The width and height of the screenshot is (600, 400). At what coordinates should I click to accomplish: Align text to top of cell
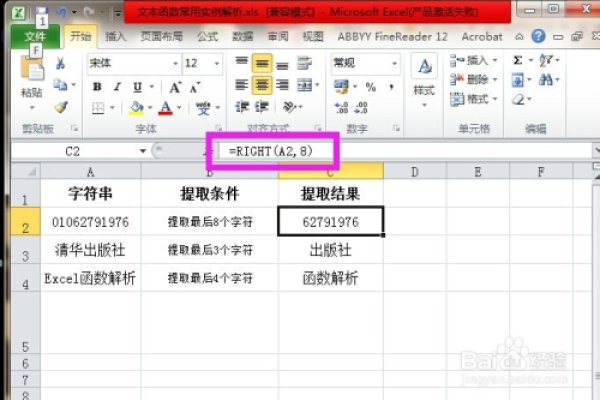tap(242, 63)
